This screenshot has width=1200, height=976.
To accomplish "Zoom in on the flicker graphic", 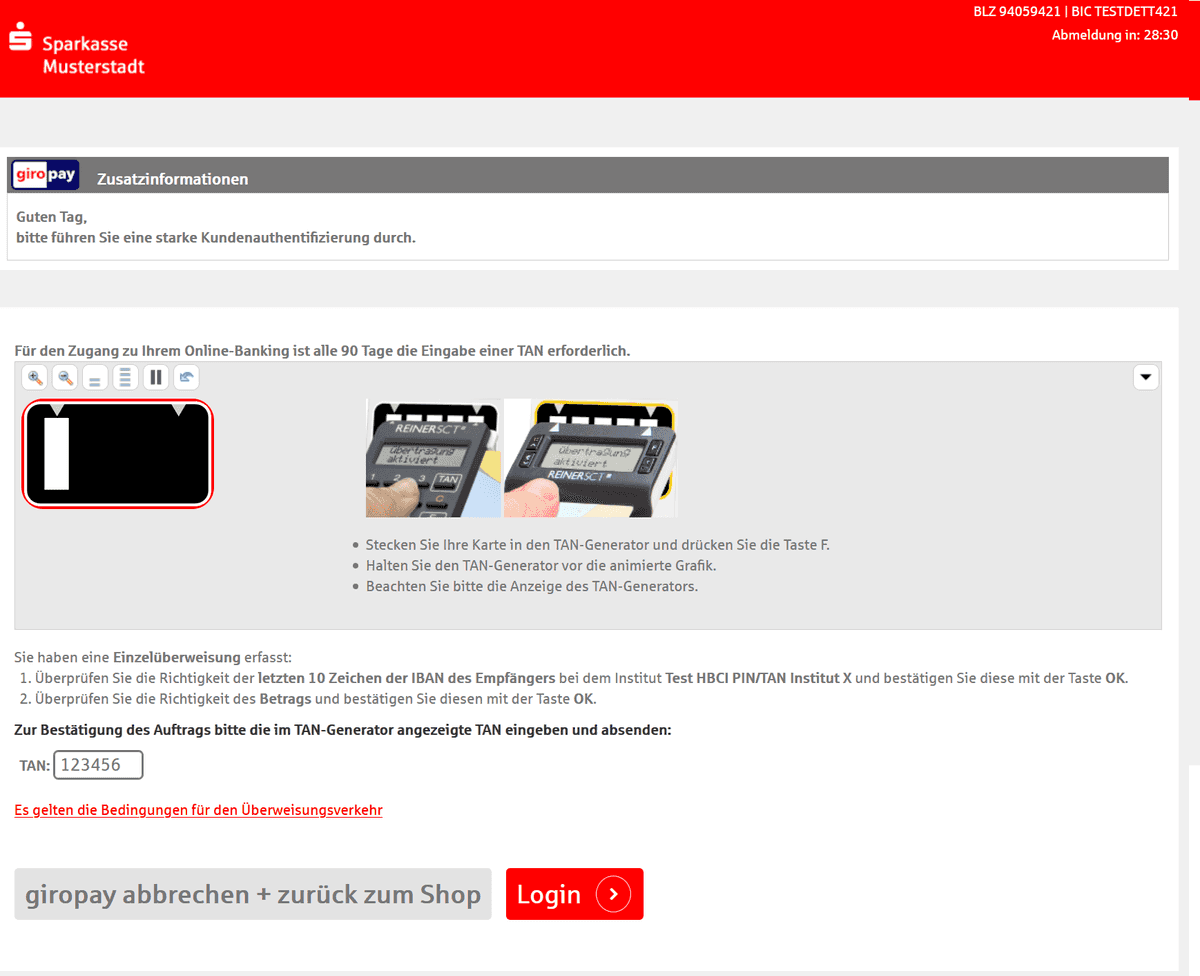I will pos(35,378).
